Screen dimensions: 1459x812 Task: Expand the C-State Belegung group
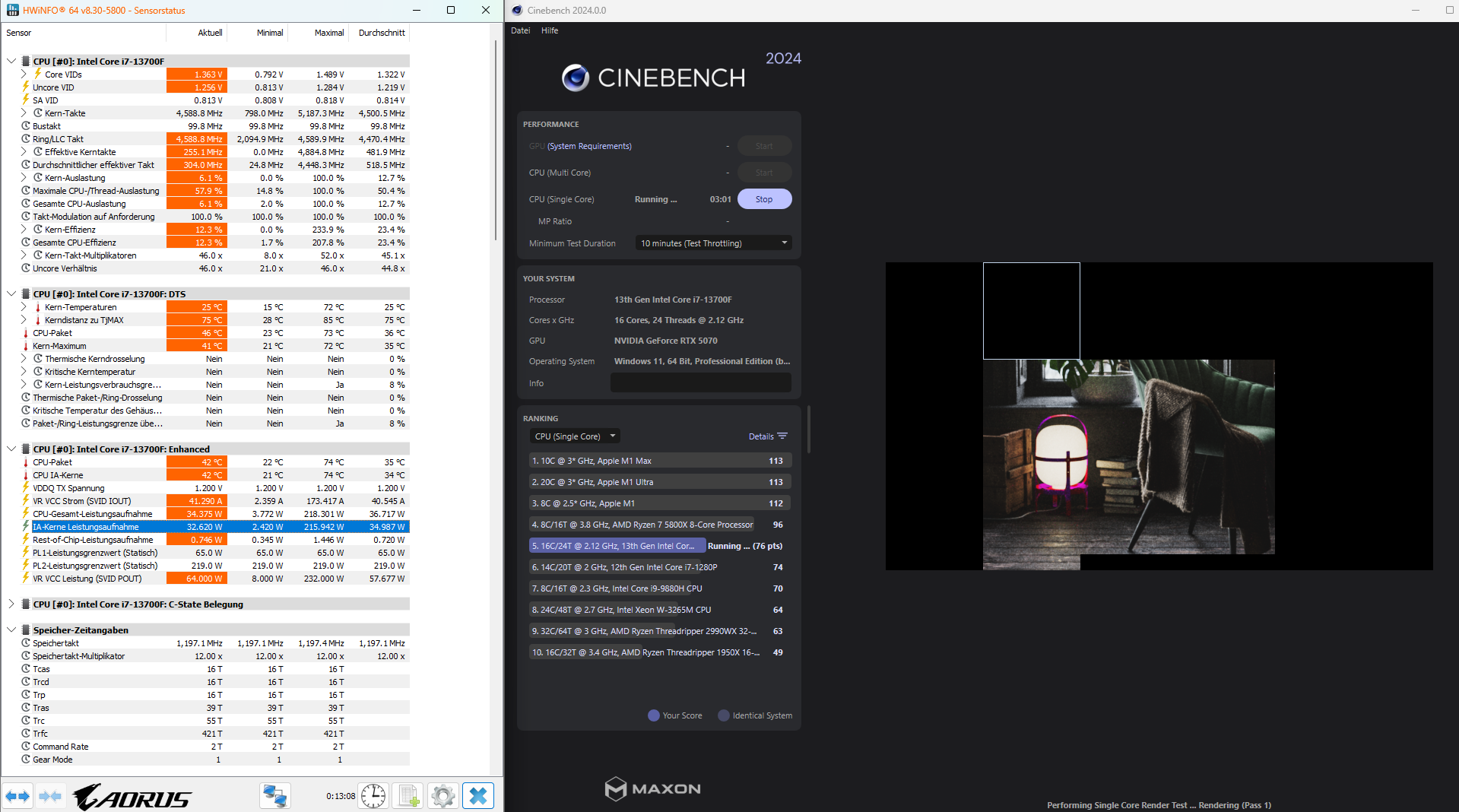tap(11, 604)
